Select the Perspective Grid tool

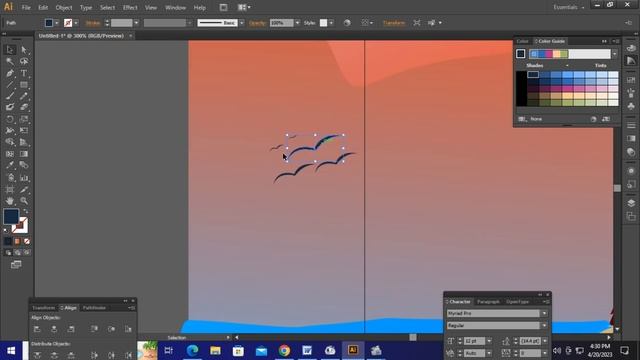(24, 142)
